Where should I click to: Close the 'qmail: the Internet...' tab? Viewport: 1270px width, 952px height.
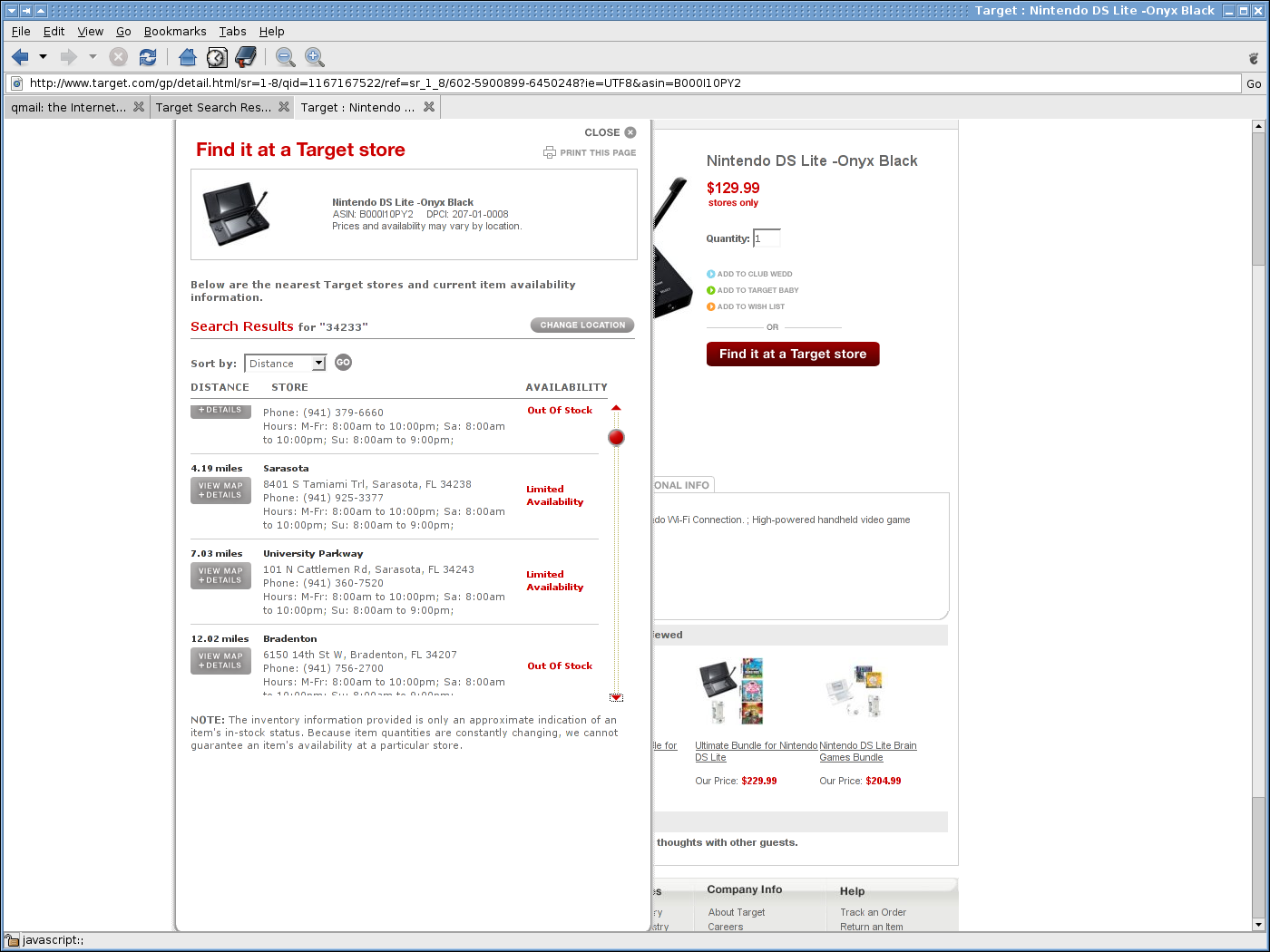point(139,107)
